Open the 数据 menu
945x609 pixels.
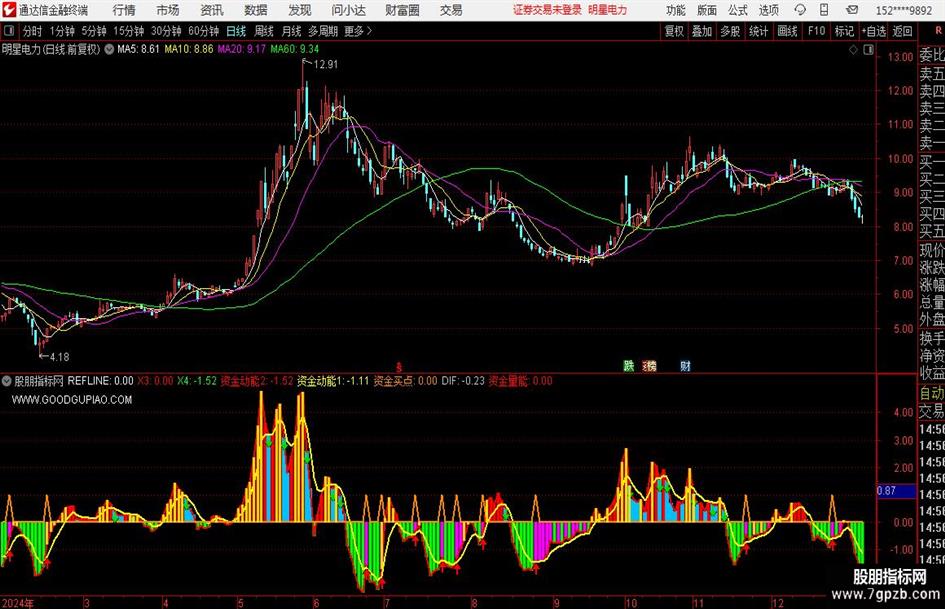pos(256,10)
